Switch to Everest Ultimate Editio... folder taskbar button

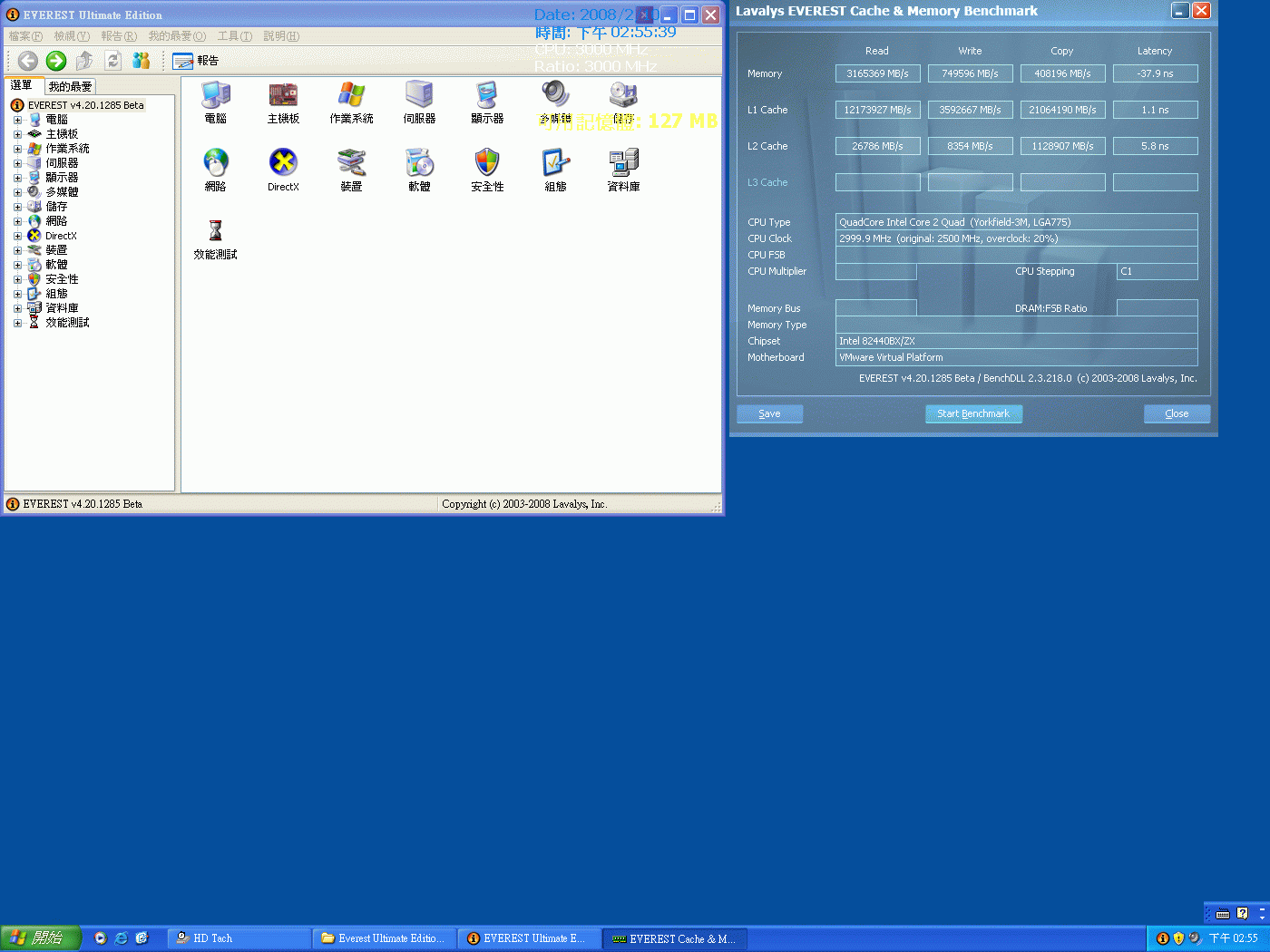pyautogui.click(x=384, y=938)
